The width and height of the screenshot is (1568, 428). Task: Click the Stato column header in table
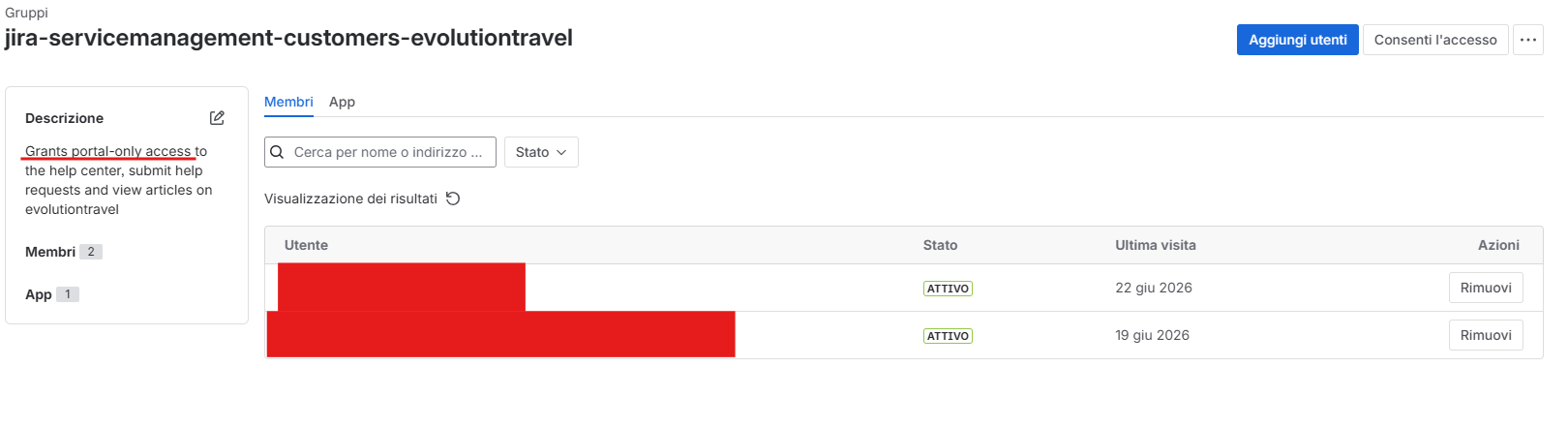point(940,245)
